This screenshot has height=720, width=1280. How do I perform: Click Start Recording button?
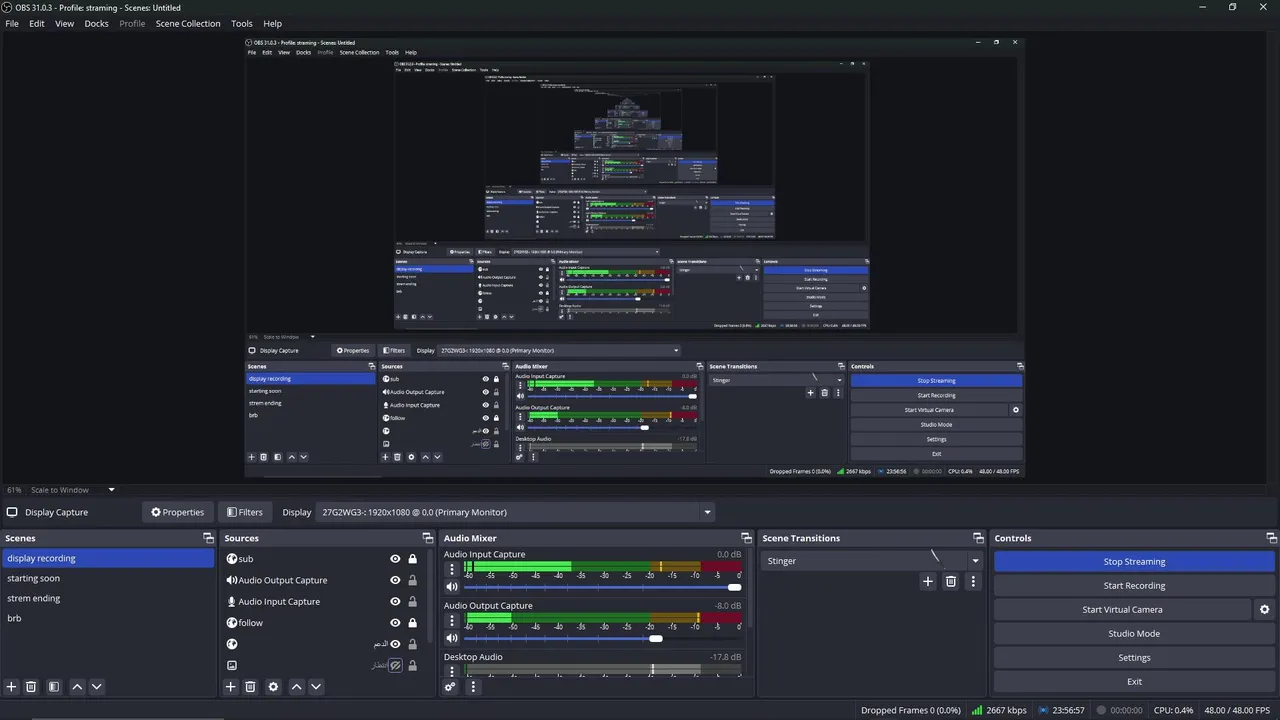tap(1134, 585)
